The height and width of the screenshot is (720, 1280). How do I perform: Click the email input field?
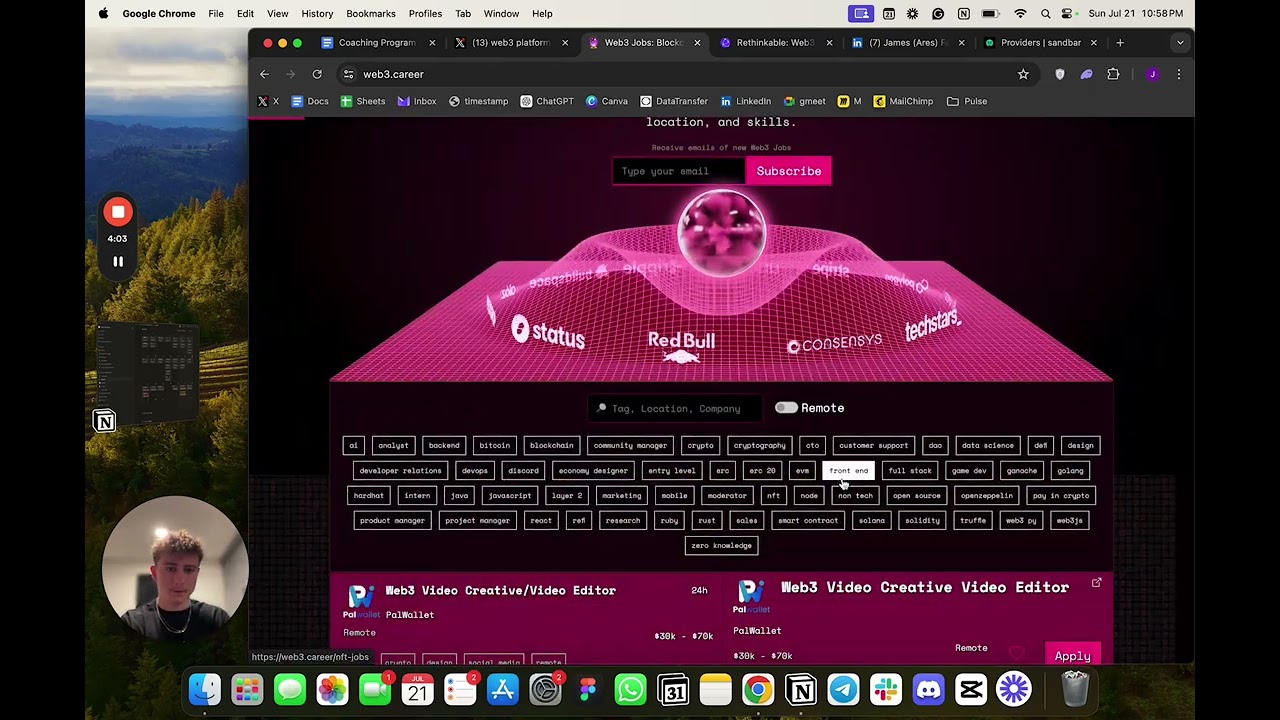click(678, 171)
